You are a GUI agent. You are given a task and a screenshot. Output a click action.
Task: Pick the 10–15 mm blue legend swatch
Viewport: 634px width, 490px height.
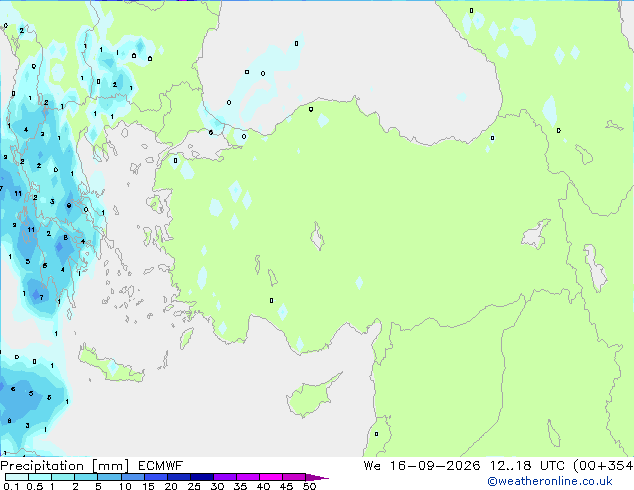point(133,477)
